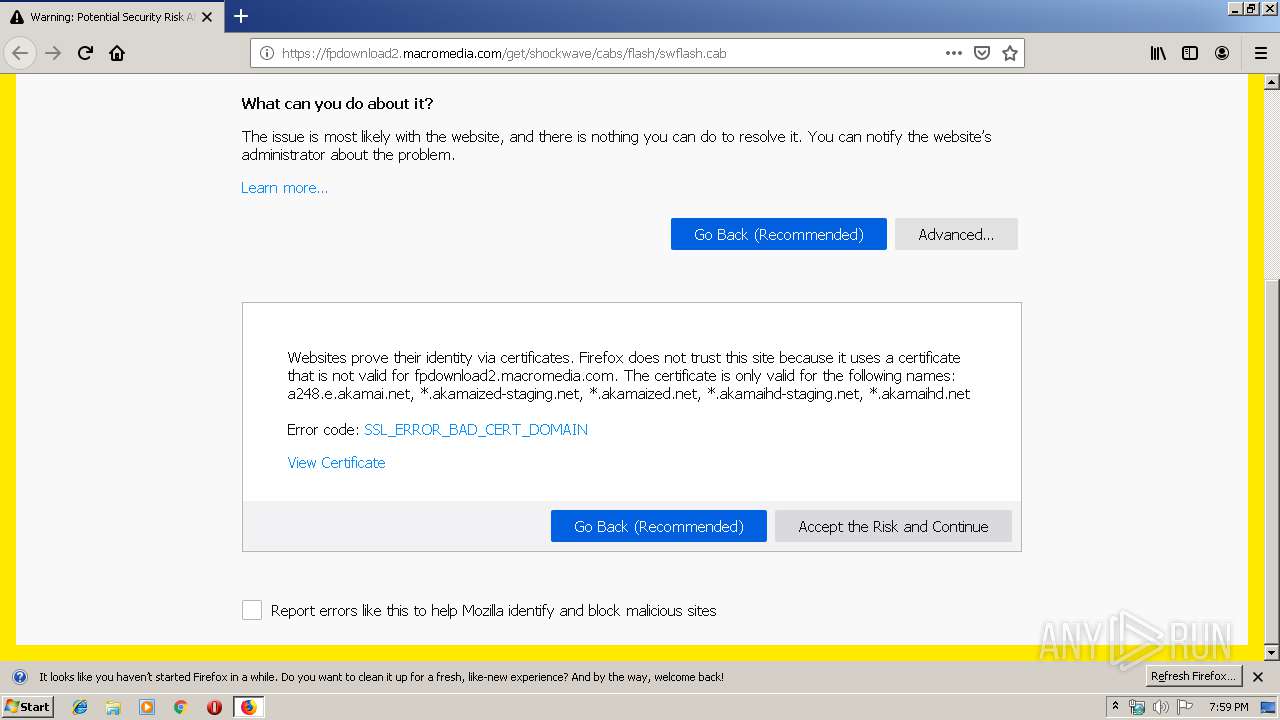Viewport: 1280px width, 720px height.
Task: Open Windows Explorer folder taskbar icon
Action: click(113, 707)
